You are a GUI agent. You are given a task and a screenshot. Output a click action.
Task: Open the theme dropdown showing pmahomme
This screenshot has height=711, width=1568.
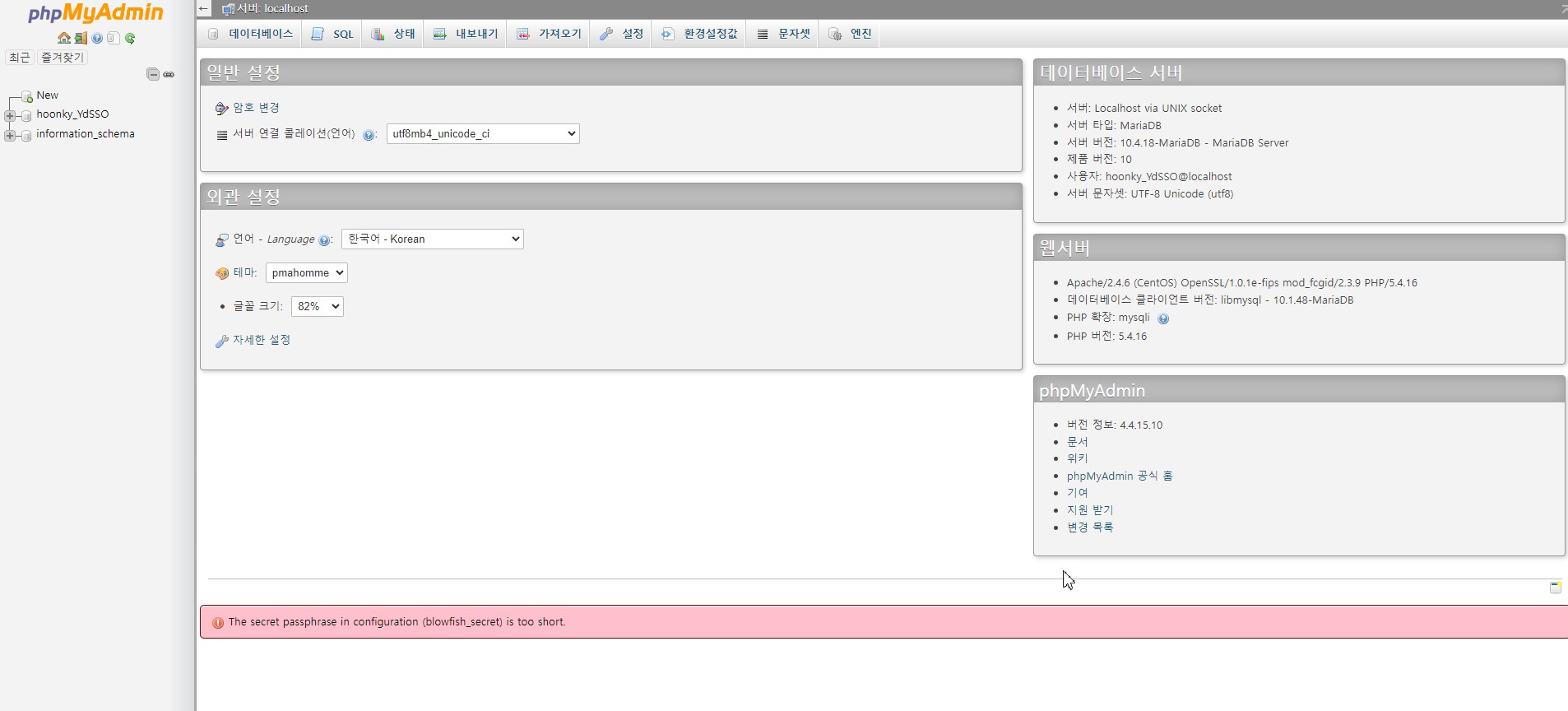point(307,272)
